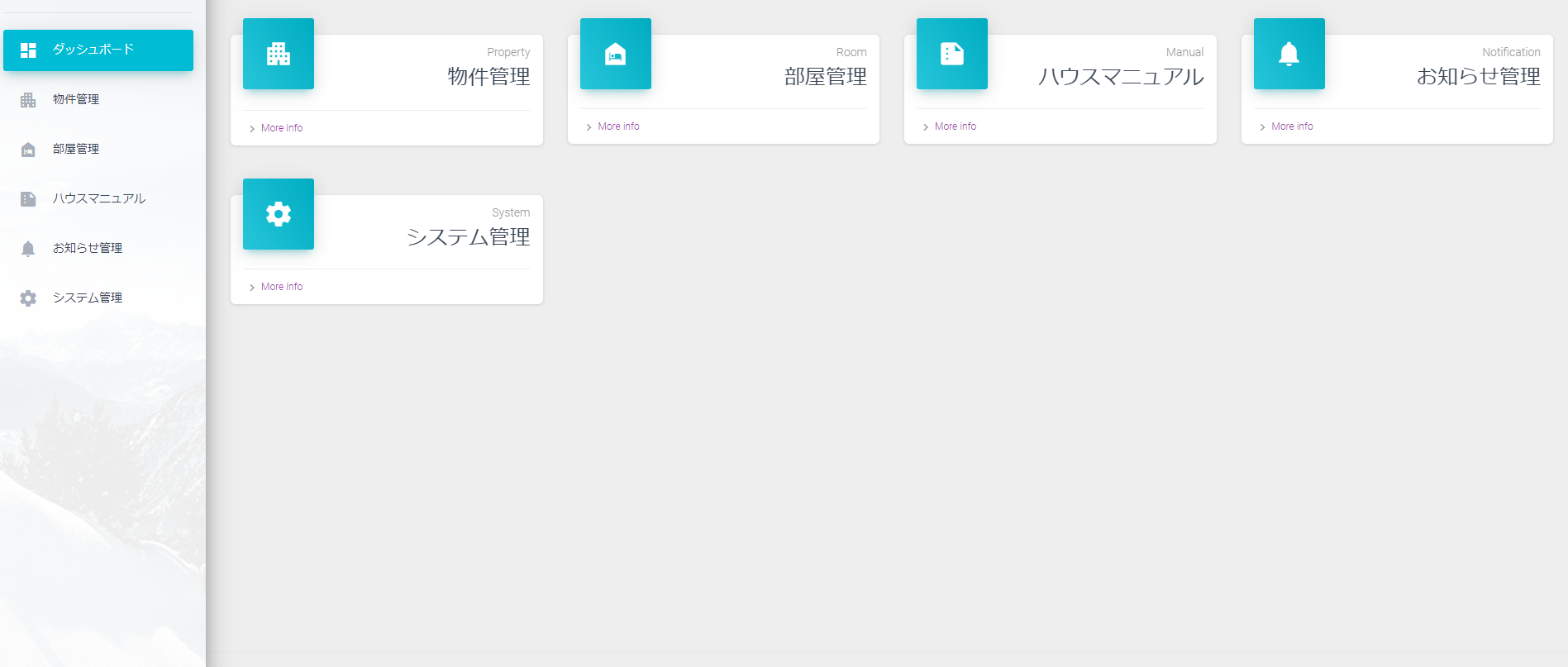Click the システム管理 card title
Screen dimensions: 1568x667
click(x=468, y=236)
